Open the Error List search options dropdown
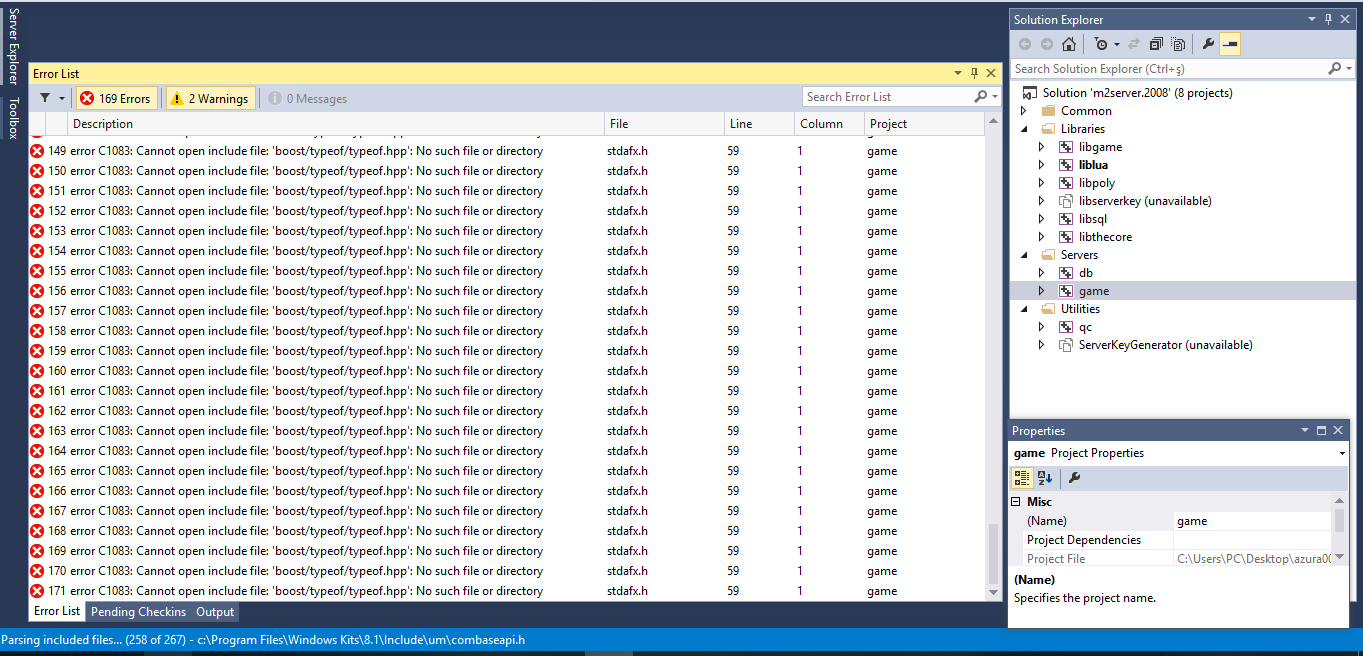The image size is (1363, 656). 994,97
